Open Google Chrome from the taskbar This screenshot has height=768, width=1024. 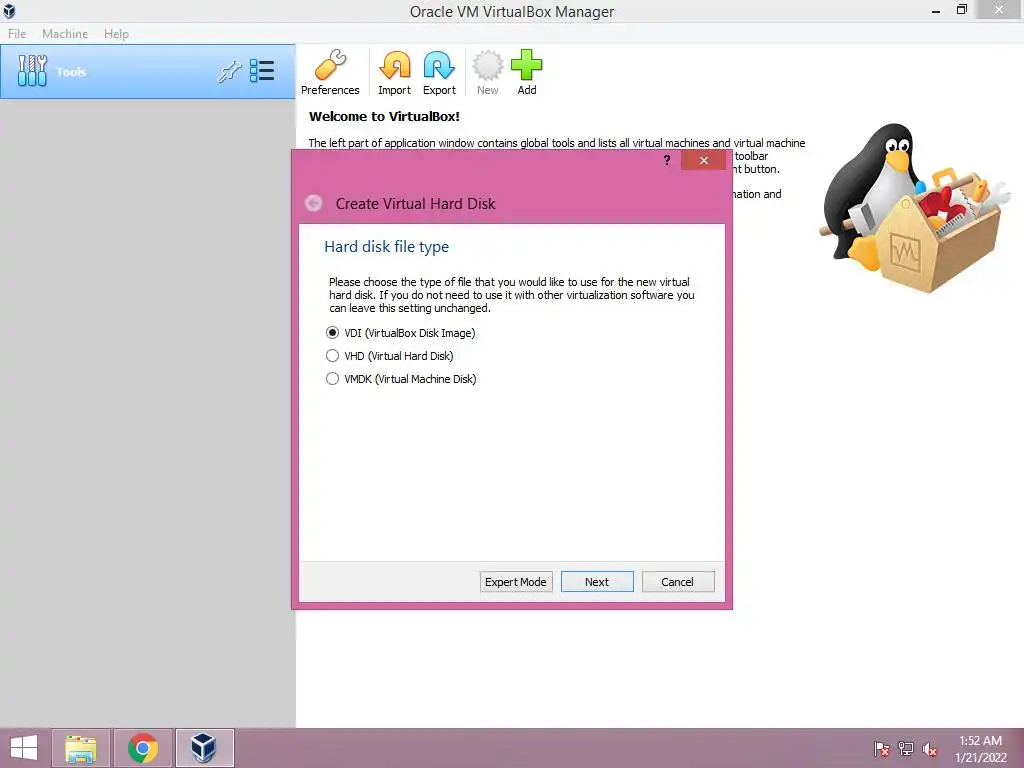(143, 748)
